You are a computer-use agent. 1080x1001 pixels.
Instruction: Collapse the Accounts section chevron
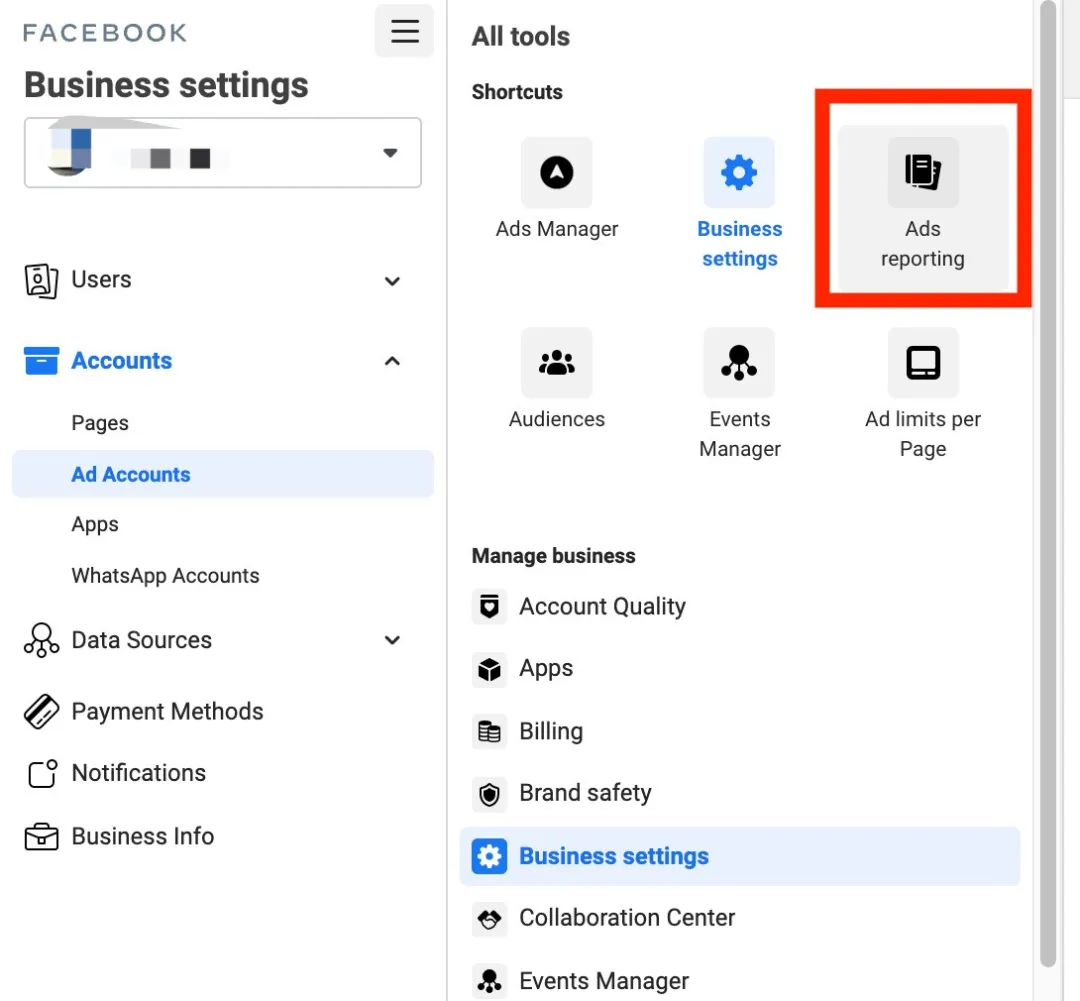[x=392, y=361]
